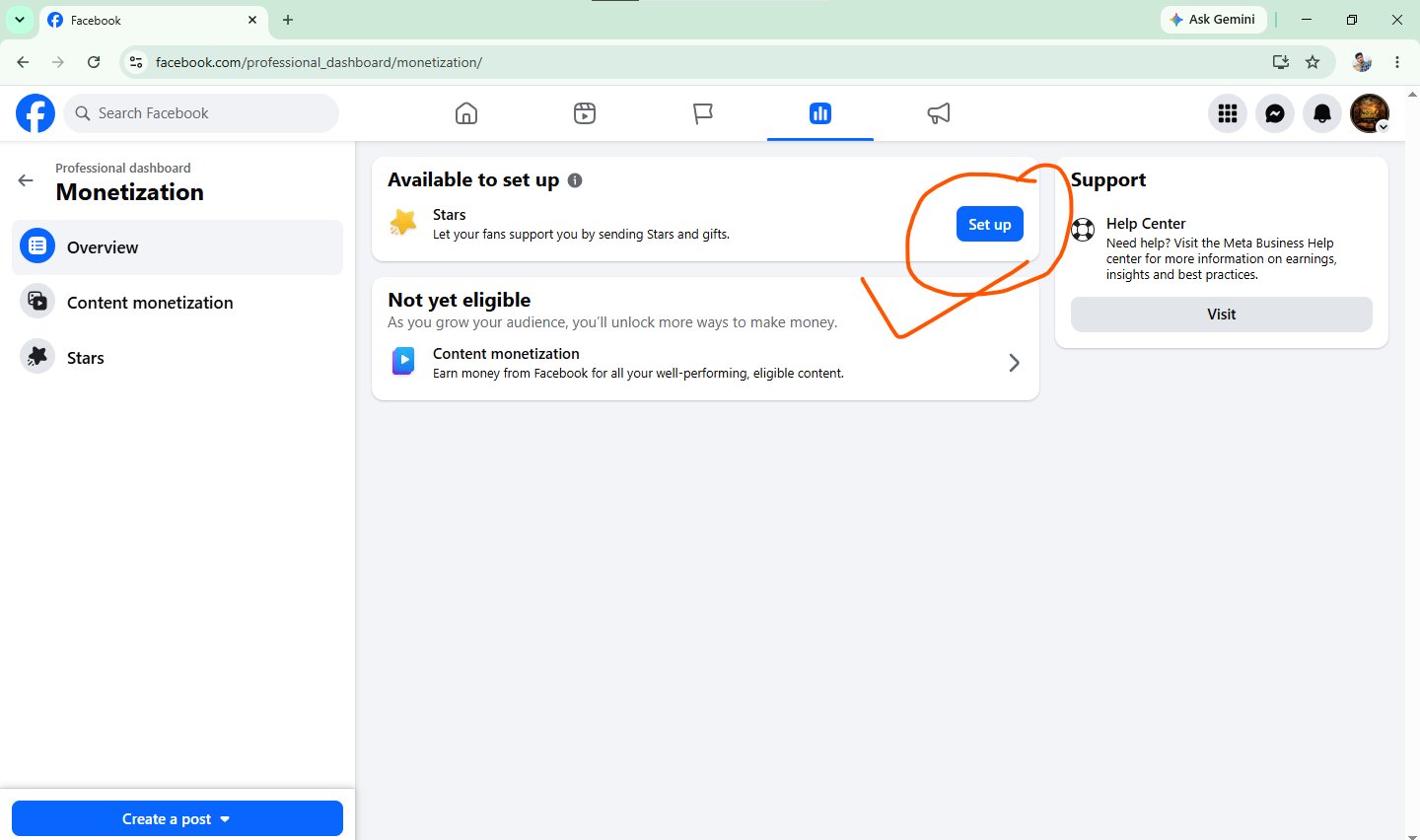The width and height of the screenshot is (1420, 840).
Task: Click the Set up button for Stars
Action: coord(990,225)
